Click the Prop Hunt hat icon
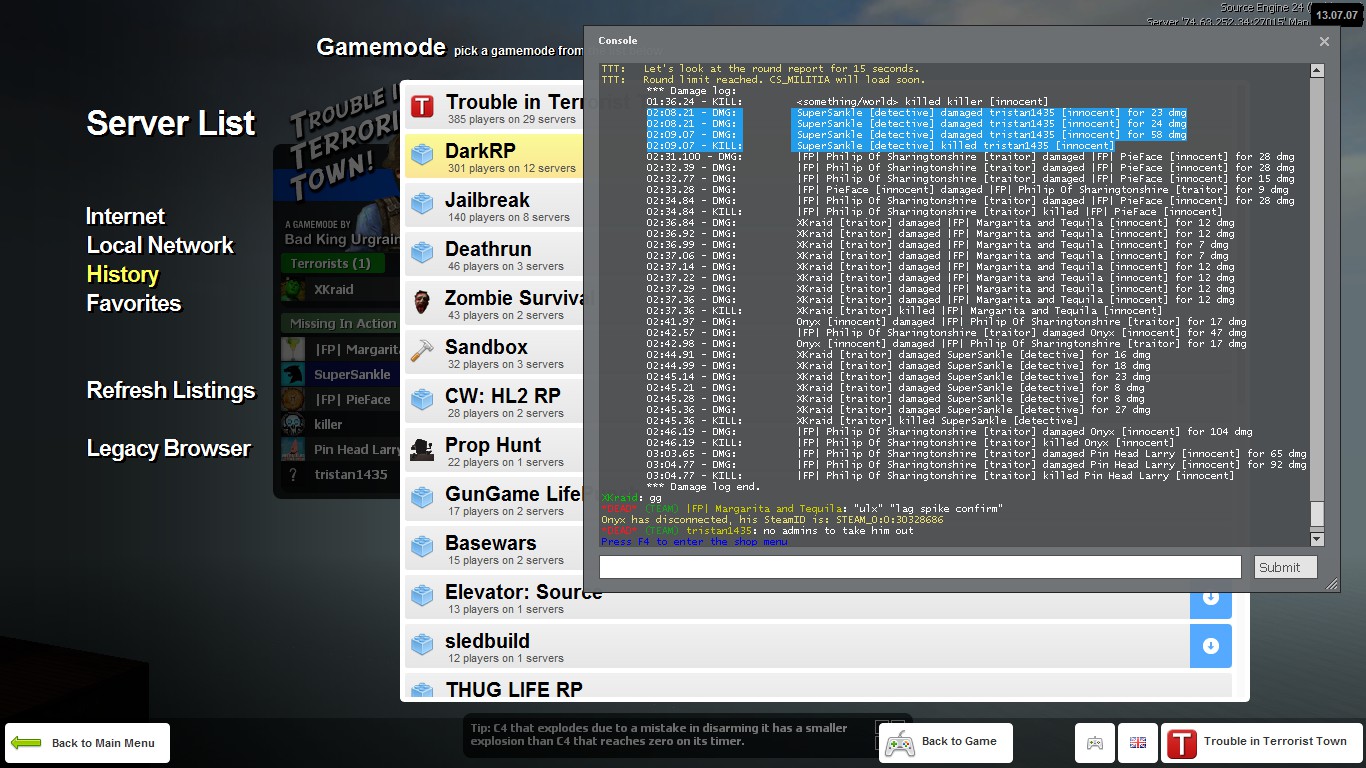 pos(422,449)
